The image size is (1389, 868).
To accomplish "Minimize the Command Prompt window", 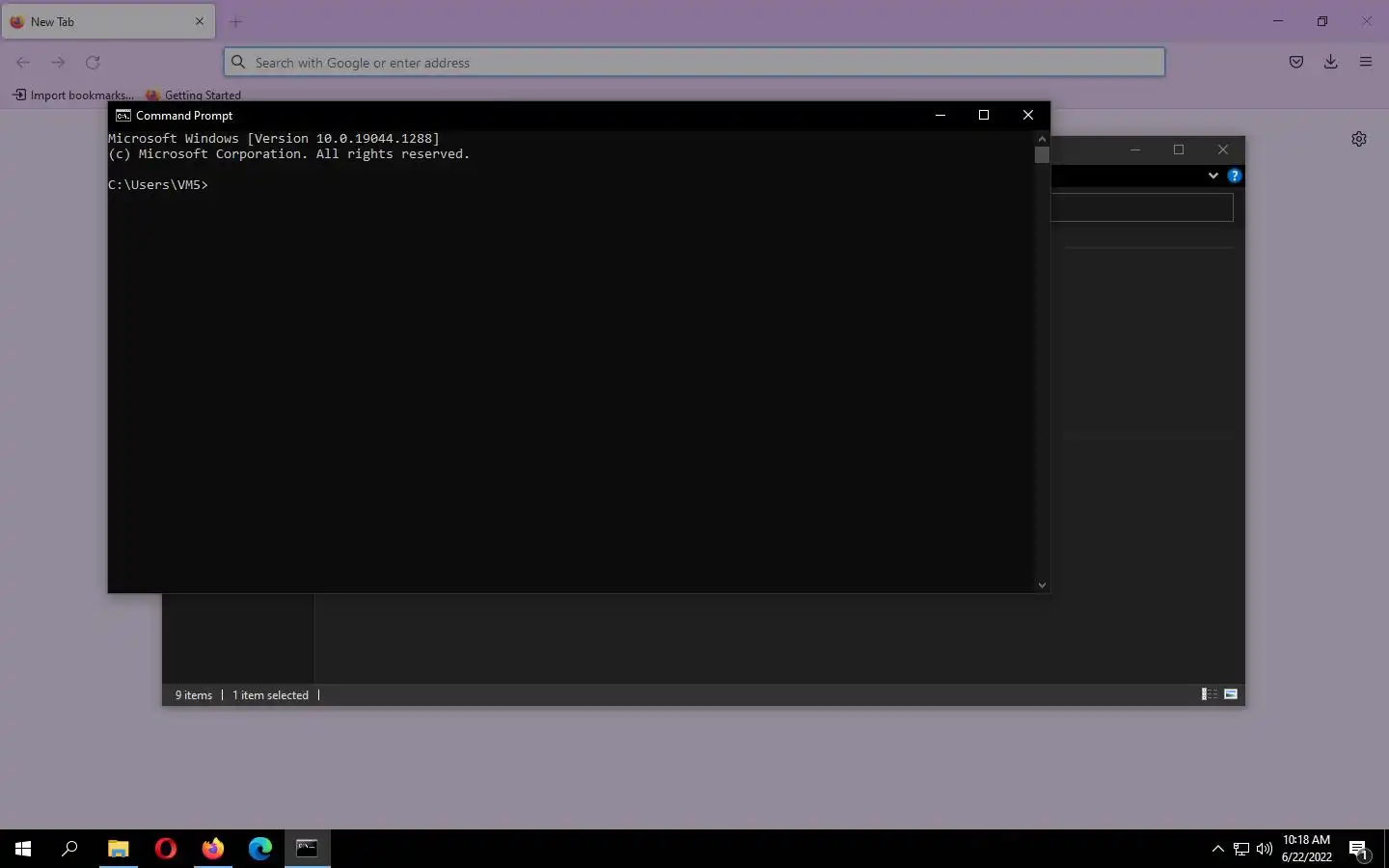I will point(940,115).
